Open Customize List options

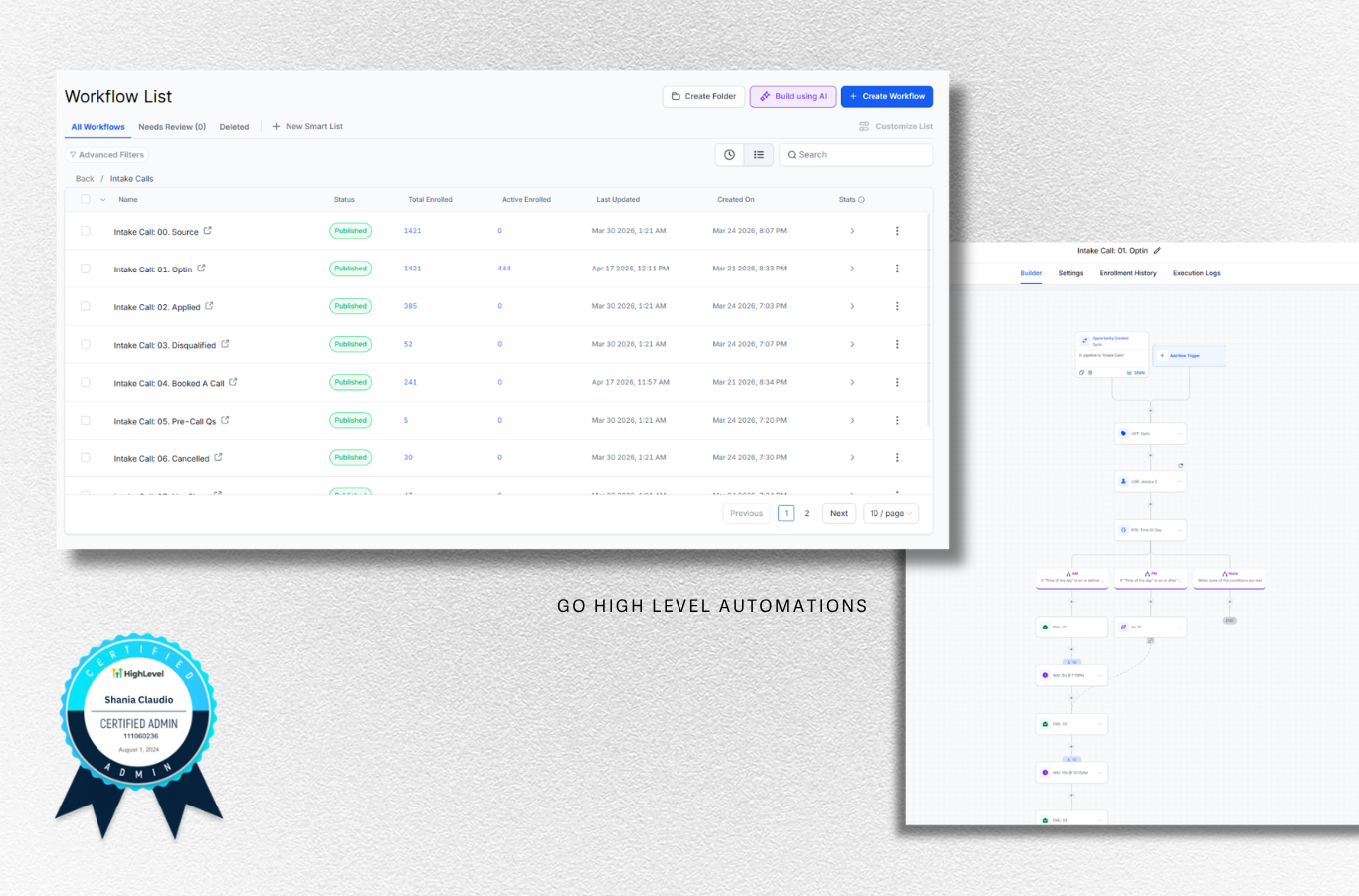[895, 127]
